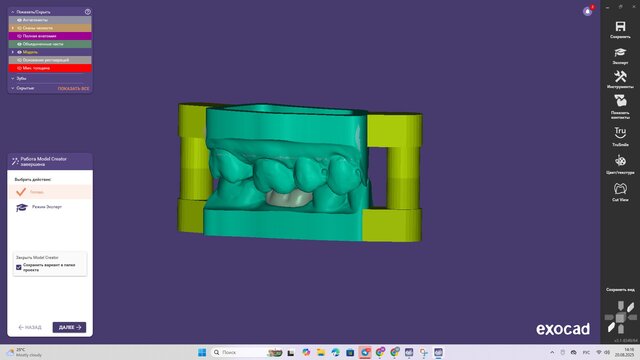This screenshot has width=640, height=360.
Task: Click the teal upper jaw model base
Action: pyautogui.click(x=286, y=127)
